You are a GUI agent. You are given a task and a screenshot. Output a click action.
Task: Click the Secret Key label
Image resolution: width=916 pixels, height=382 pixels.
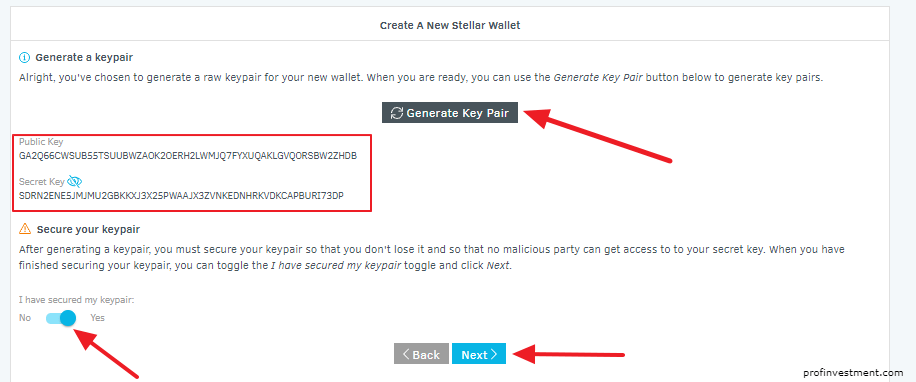42,181
